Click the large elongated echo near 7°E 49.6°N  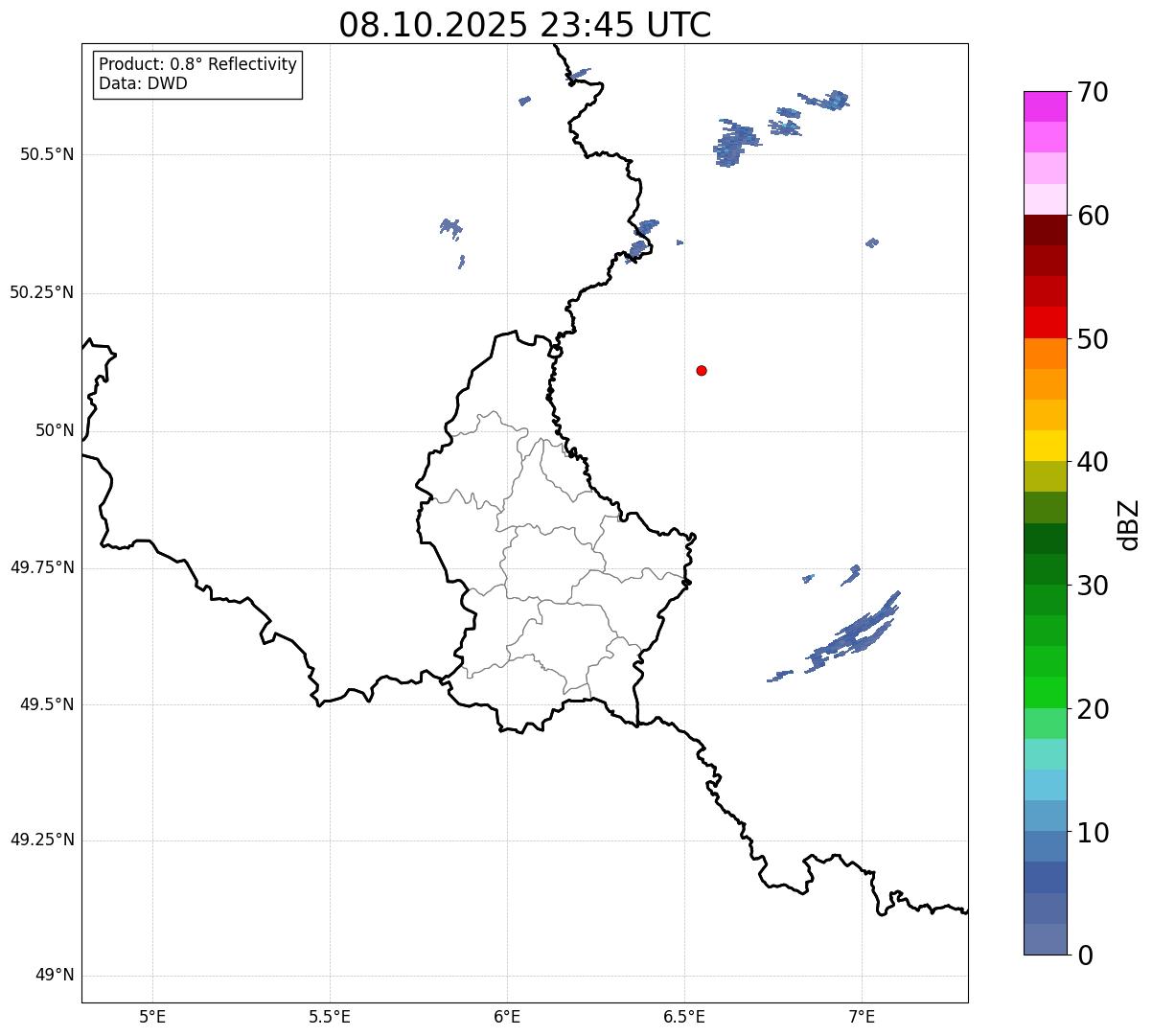(x=853, y=634)
